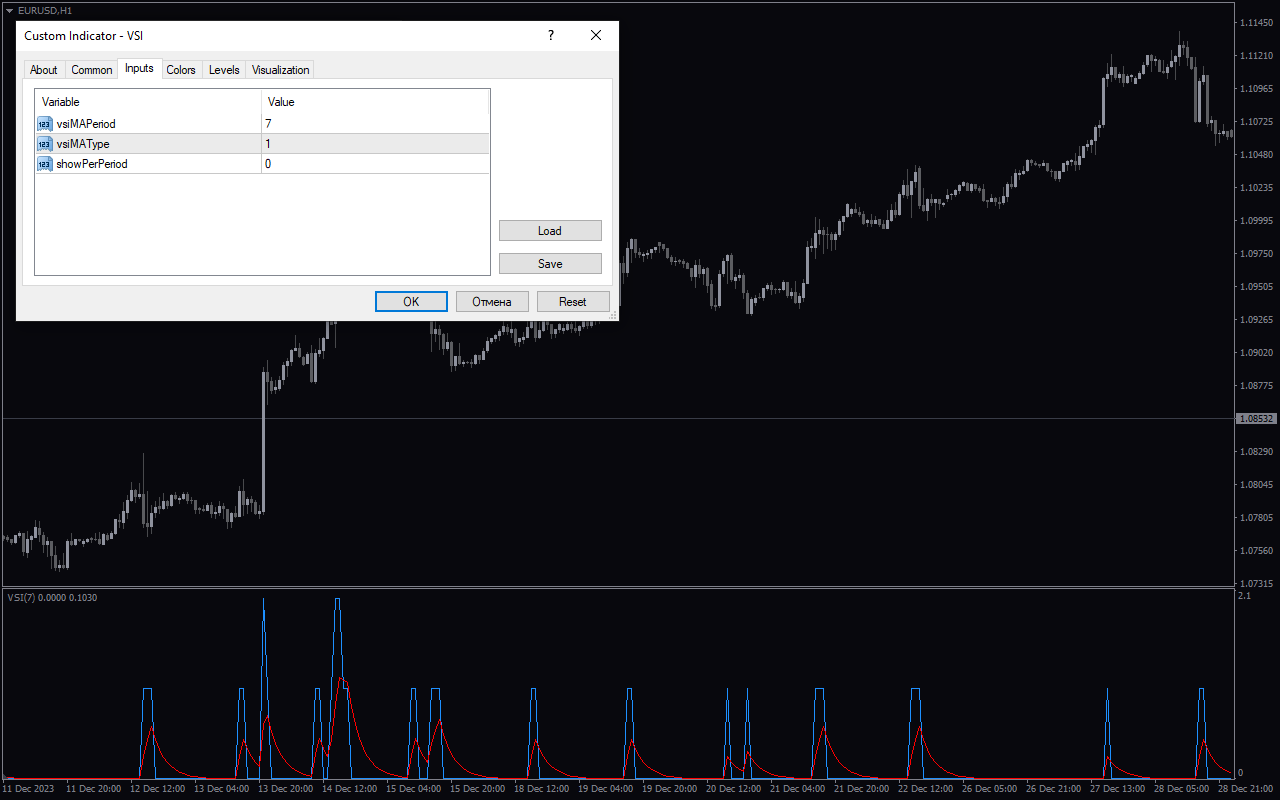
Task: Click the 28 Dec 21:00 time label
Action: [x=1245, y=789]
